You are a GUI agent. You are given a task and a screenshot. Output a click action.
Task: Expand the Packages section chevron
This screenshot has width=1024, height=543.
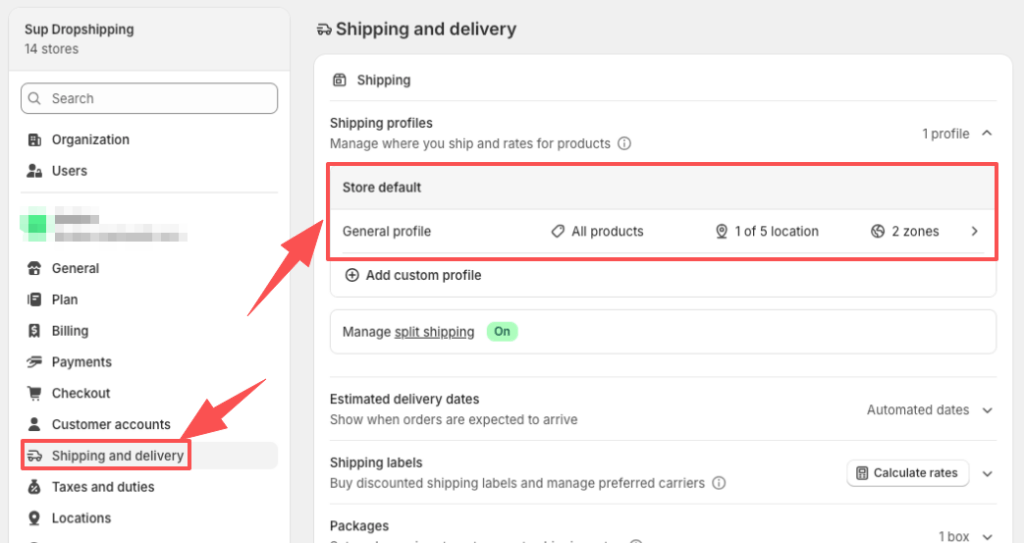click(x=987, y=536)
